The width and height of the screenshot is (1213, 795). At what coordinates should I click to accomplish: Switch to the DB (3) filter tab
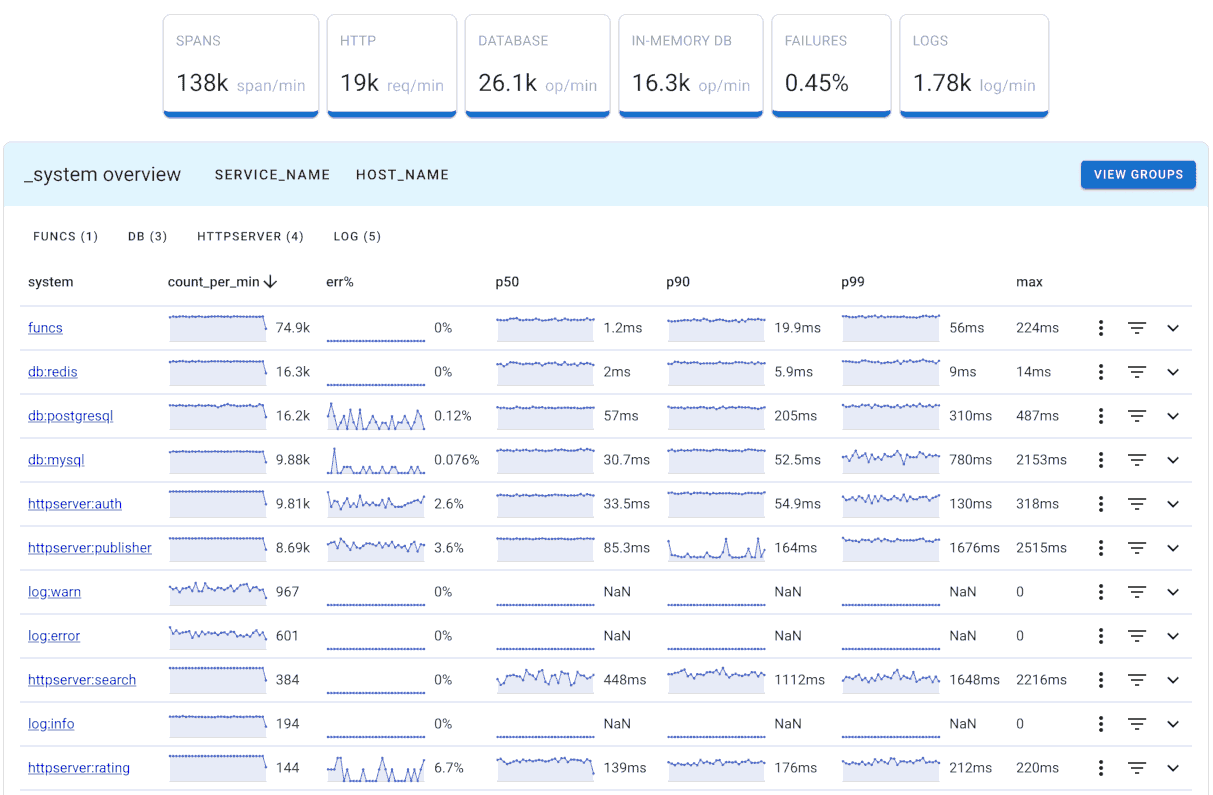pyautogui.click(x=148, y=237)
